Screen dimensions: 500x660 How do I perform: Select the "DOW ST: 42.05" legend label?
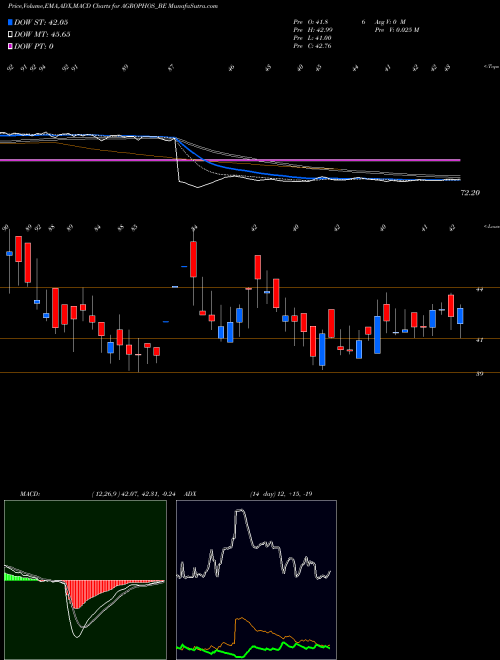tap(41, 22)
